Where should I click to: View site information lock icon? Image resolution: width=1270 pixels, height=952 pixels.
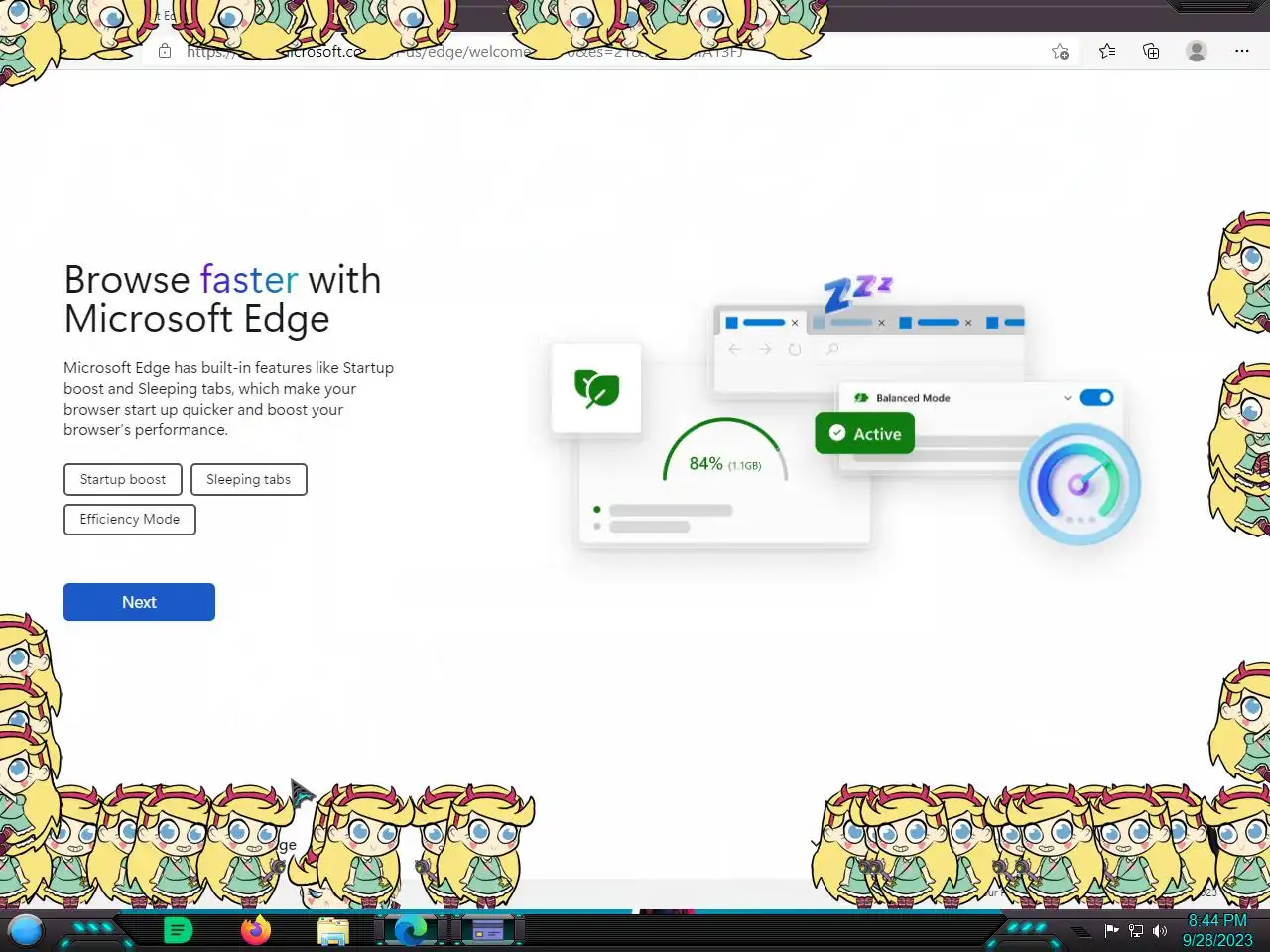(x=165, y=52)
